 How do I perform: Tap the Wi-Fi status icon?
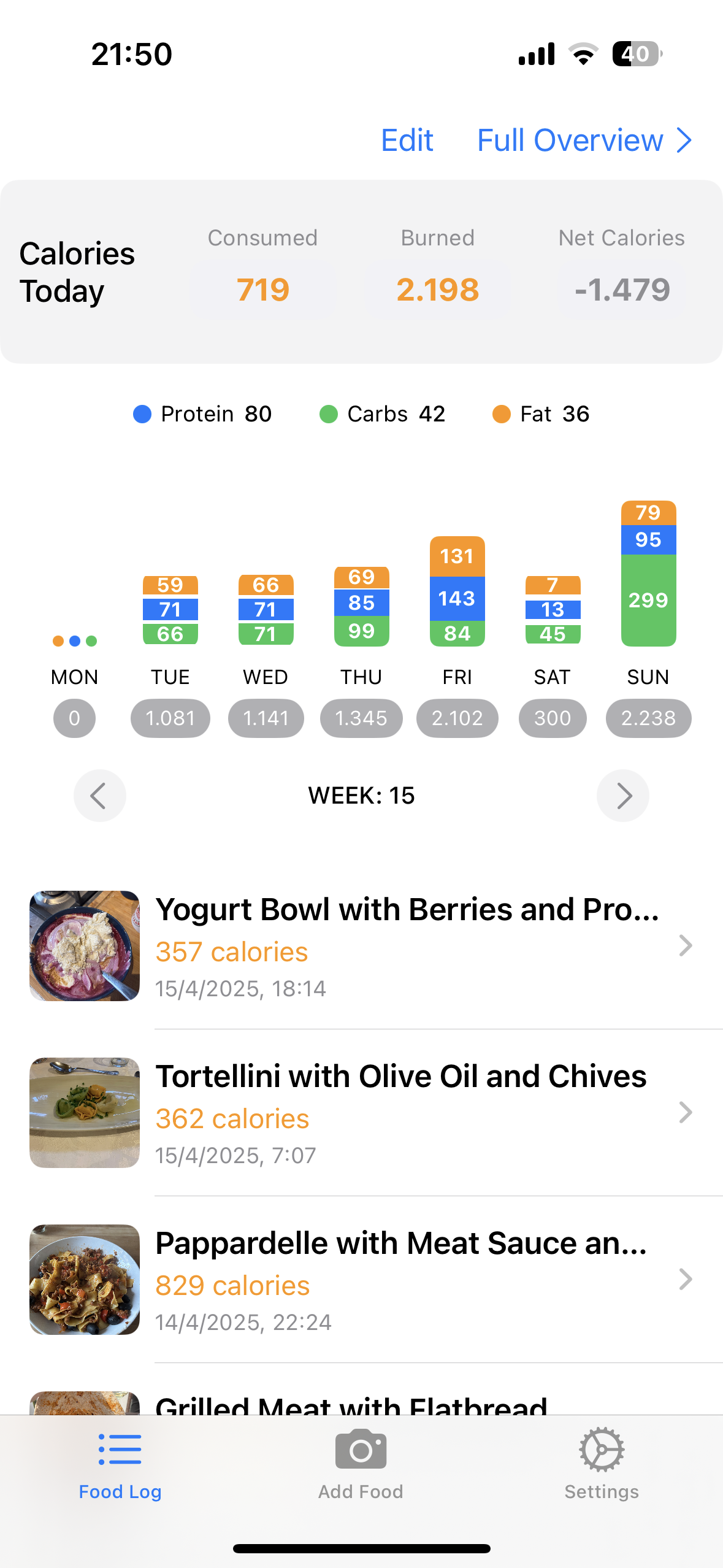tap(583, 54)
